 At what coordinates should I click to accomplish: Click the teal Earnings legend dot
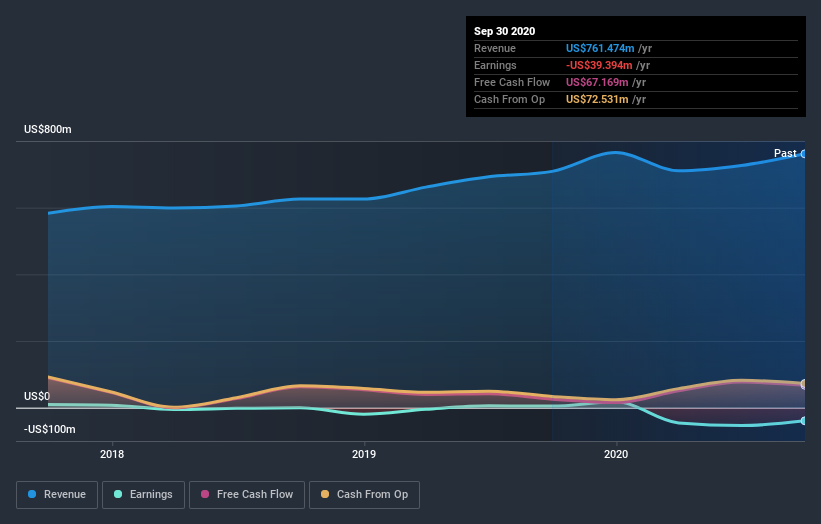118,494
